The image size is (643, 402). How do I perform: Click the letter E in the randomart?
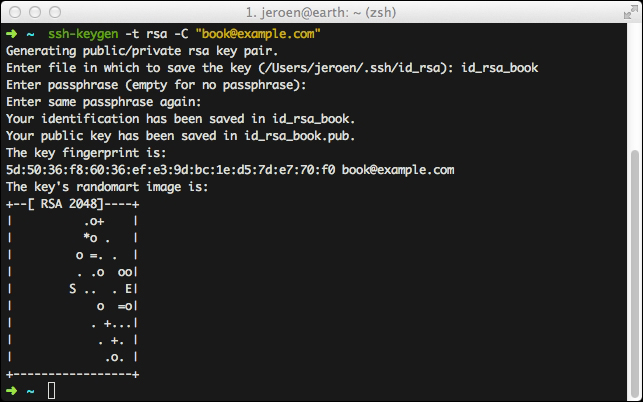pyautogui.click(x=128, y=288)
